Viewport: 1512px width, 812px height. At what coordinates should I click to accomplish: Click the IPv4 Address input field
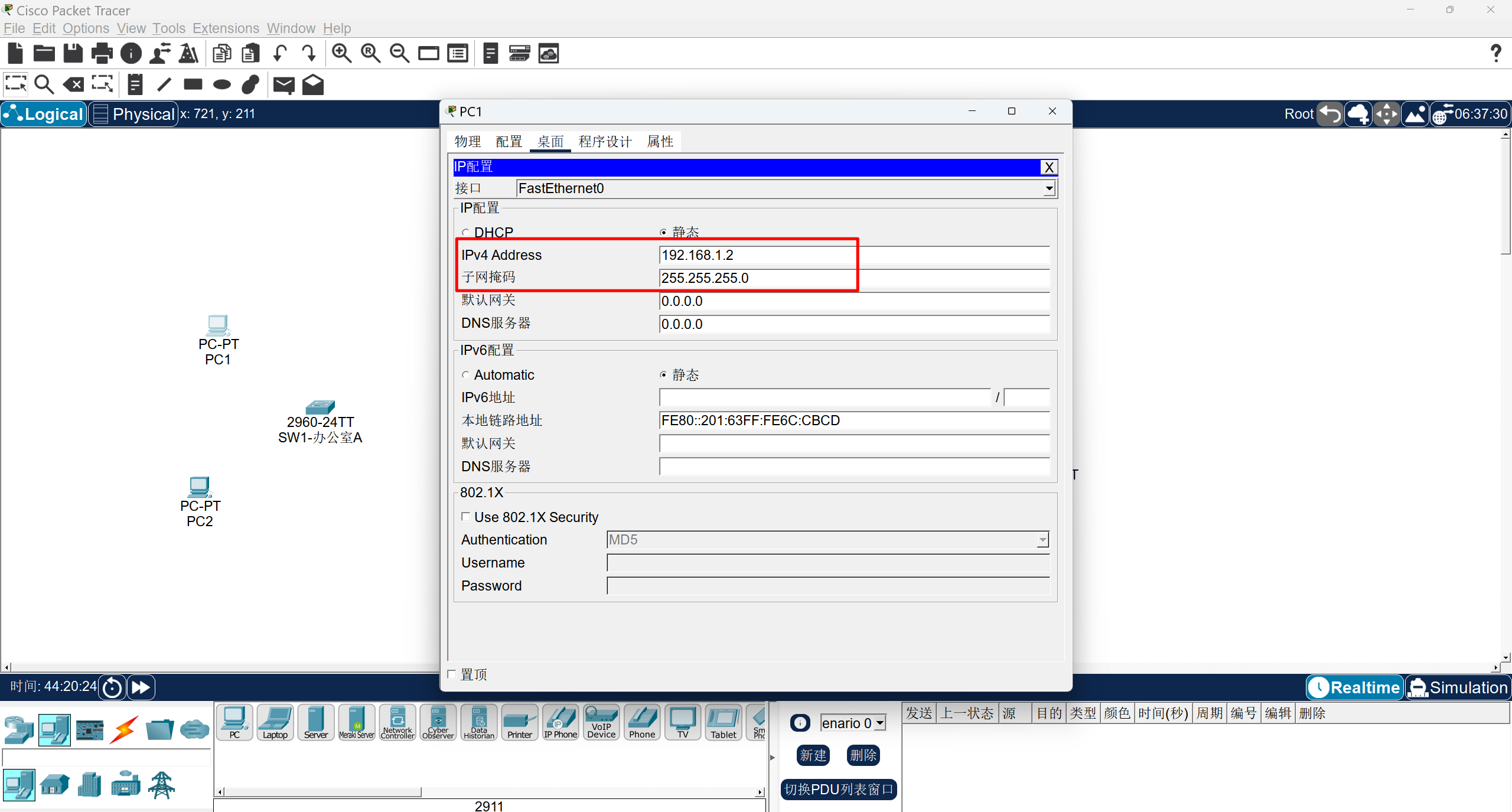pyautogui.click(x=854, y=255)
